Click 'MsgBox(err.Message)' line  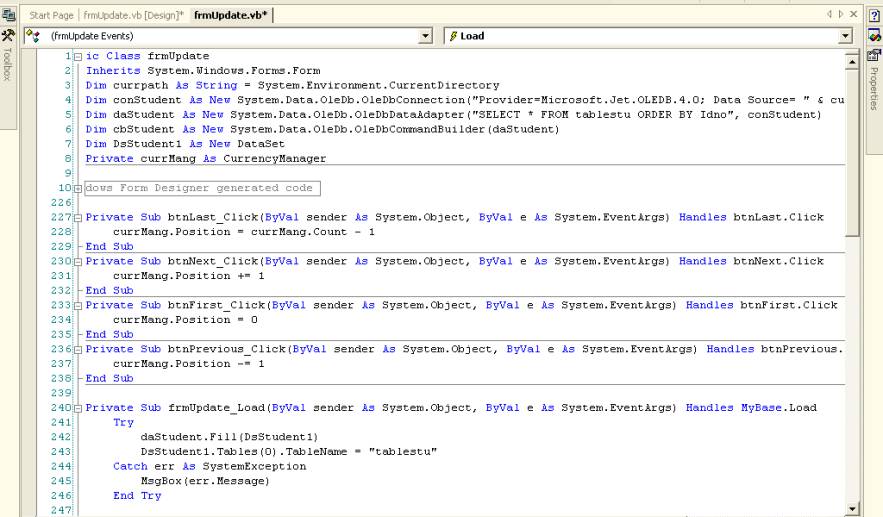pyautogui.click(x=205, y=481)
